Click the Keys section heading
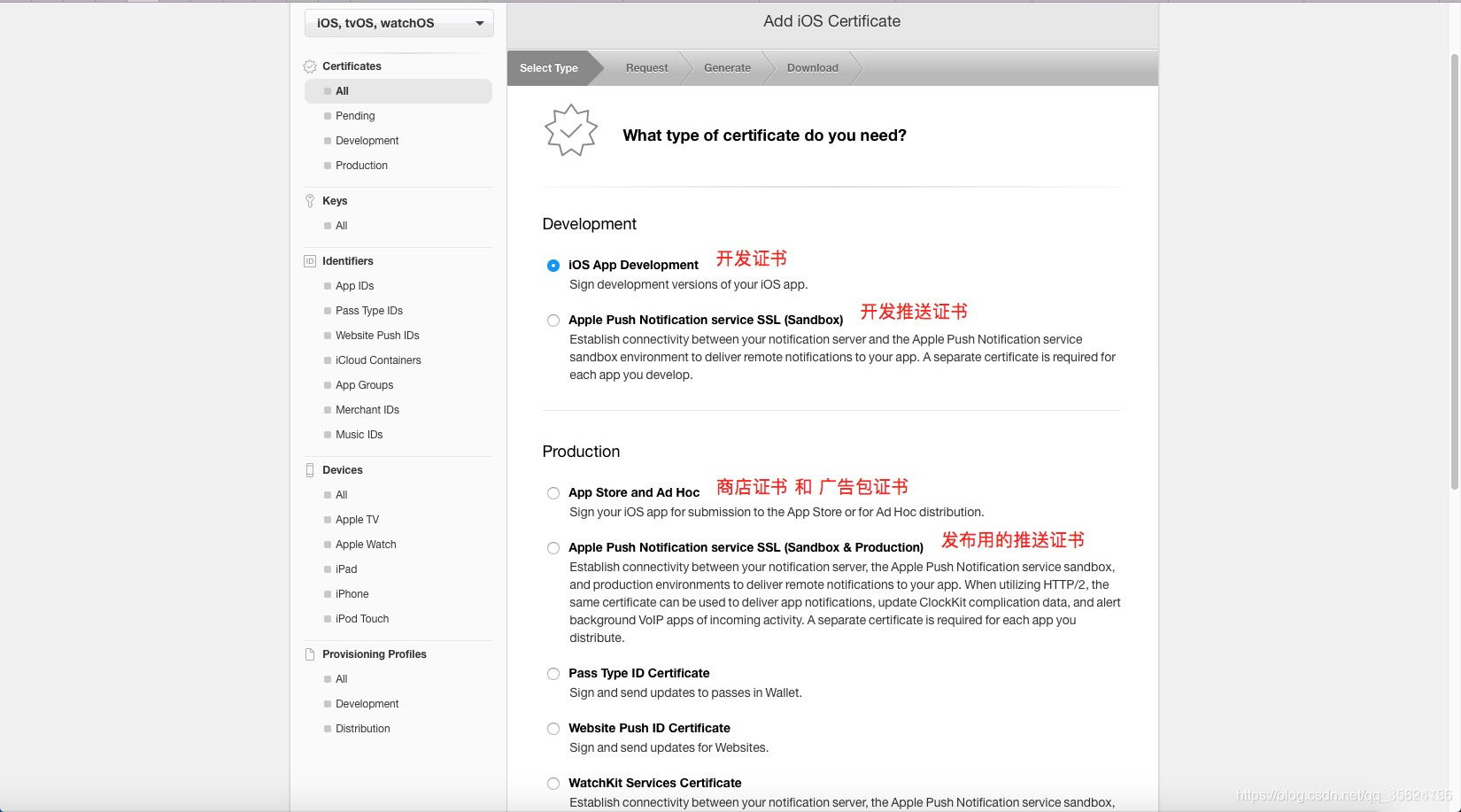The width and height of the screenshot is (1461, 812). [x=335, y=201]
